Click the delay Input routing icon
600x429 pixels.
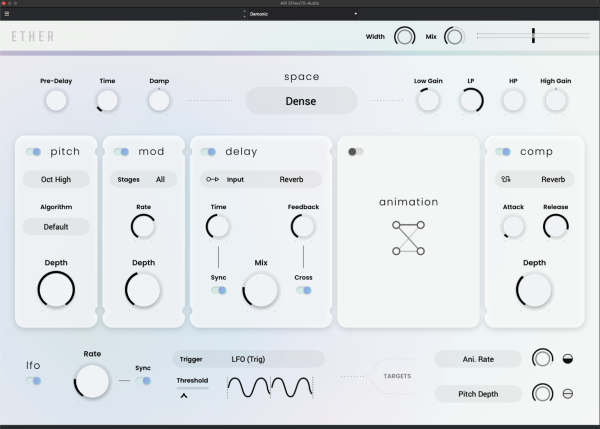coord(212,179)
